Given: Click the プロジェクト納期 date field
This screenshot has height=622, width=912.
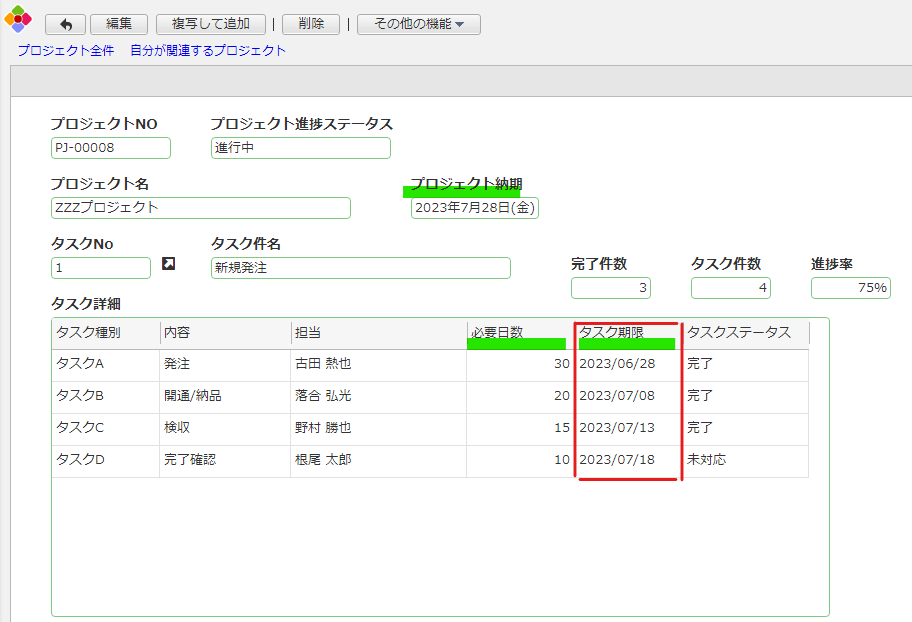Looking at the screenshot, I should (474, 208).
